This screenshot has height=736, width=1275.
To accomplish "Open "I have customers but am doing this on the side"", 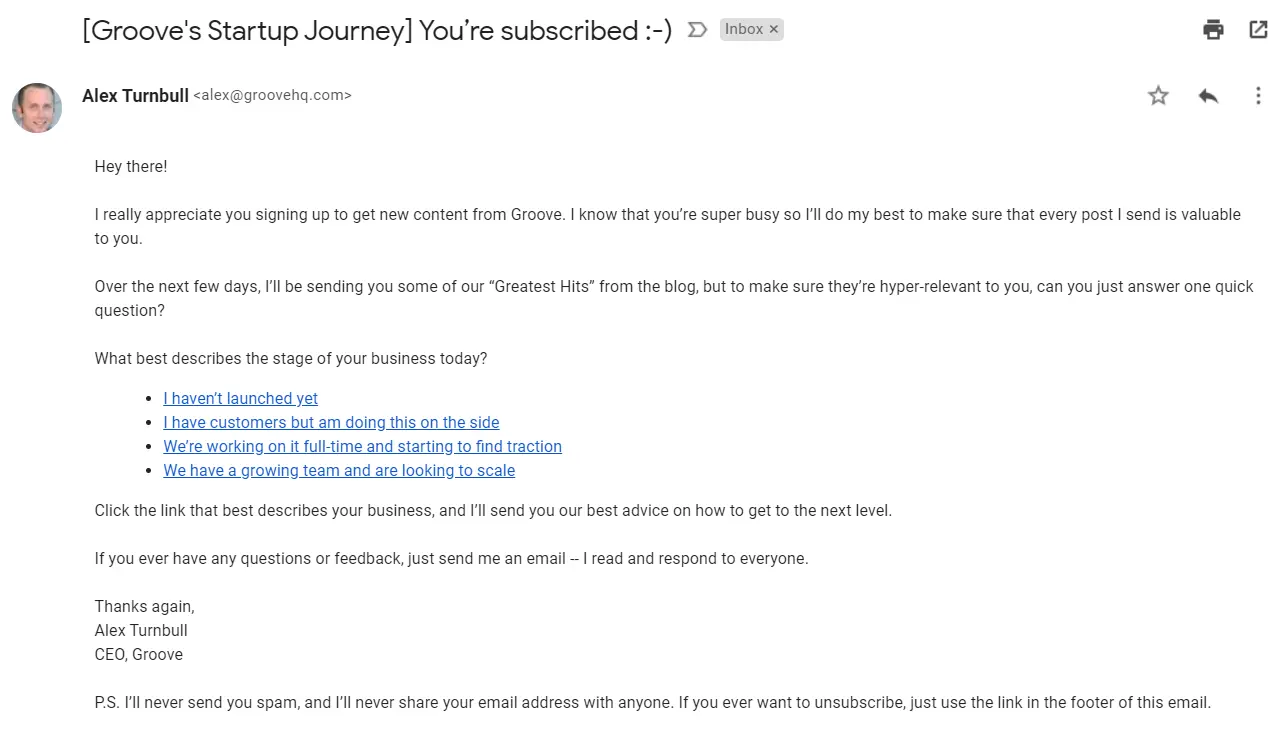I will pos(331,422).
